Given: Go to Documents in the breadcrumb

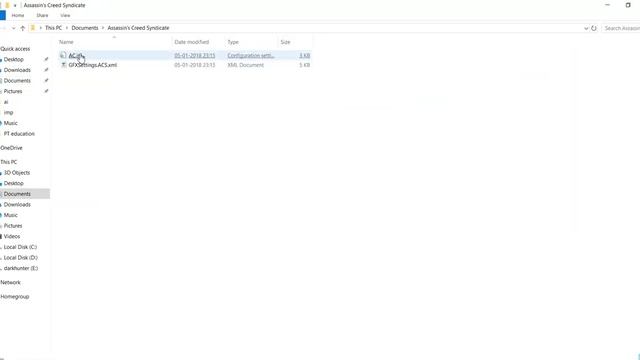Looking at the screenshot, I should tap(85, 28).
